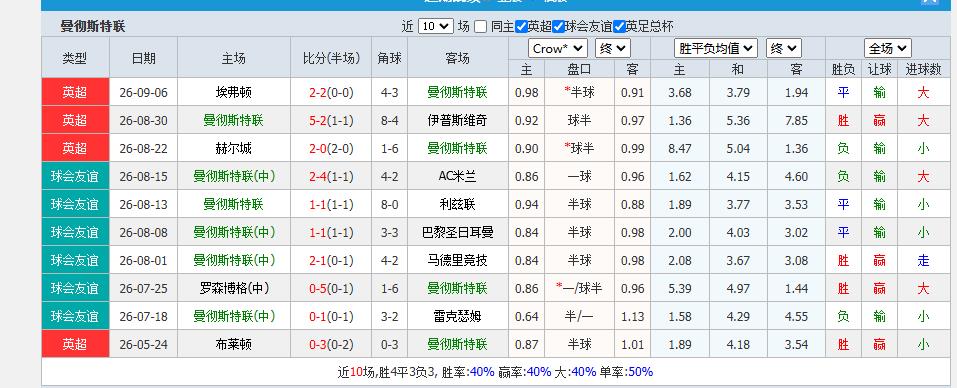Open the 巴黎圣日耳曼 team link
The image size is (957, 388).
(x=457, y=232)
